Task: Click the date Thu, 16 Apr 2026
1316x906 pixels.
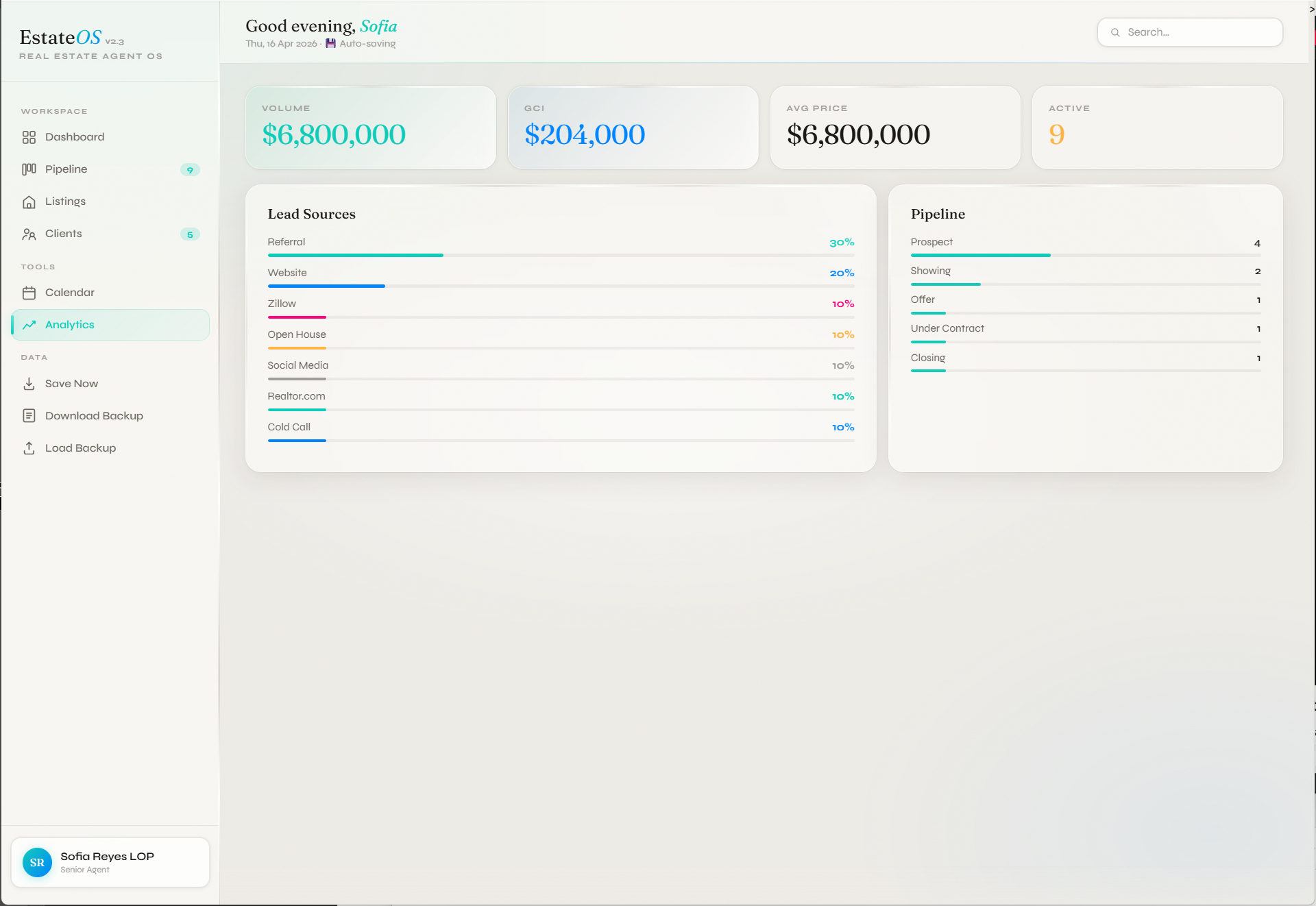Action: tap(282, 43)
